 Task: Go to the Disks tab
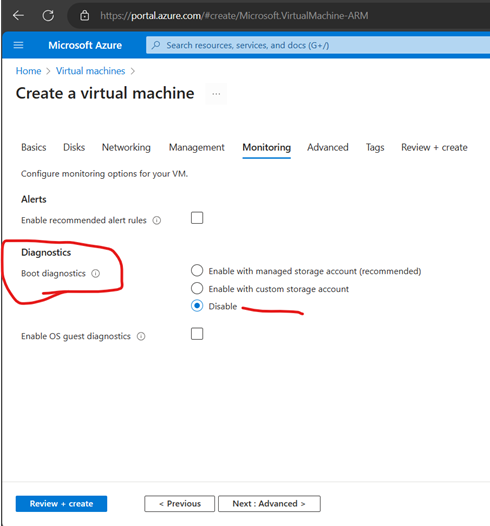(x=74, y=148)
